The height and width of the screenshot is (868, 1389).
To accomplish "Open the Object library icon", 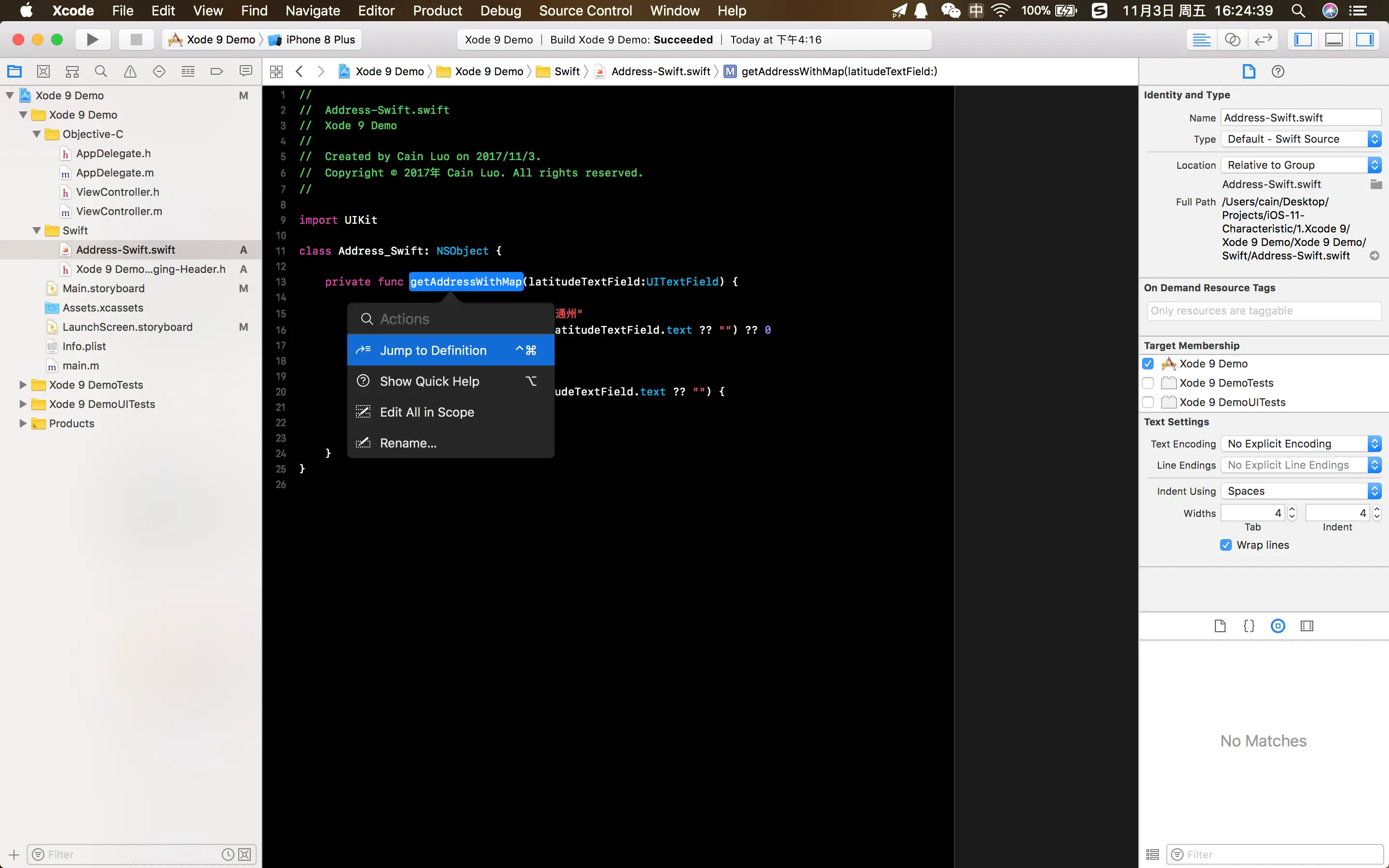I will click(1278, 626).
